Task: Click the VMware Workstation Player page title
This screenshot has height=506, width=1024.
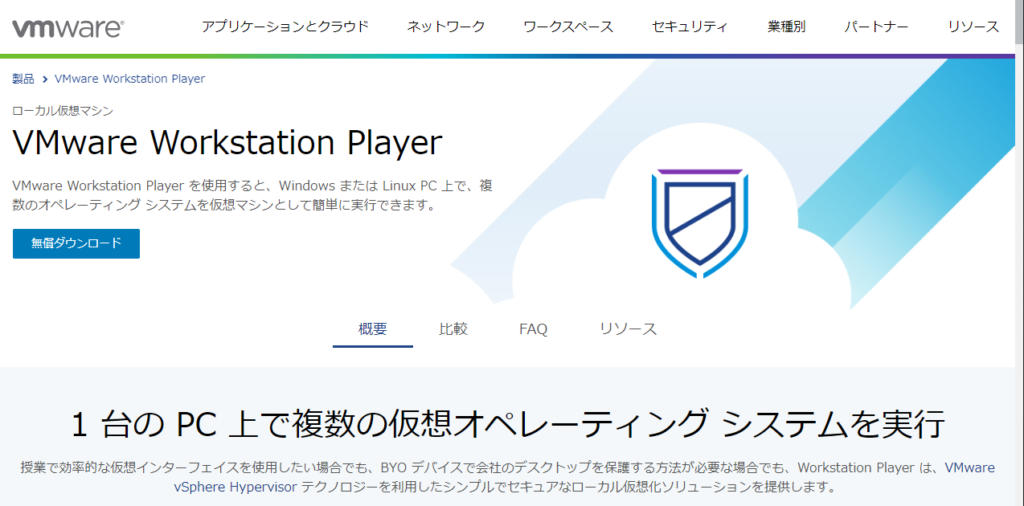Action: [x=227, y=142]
